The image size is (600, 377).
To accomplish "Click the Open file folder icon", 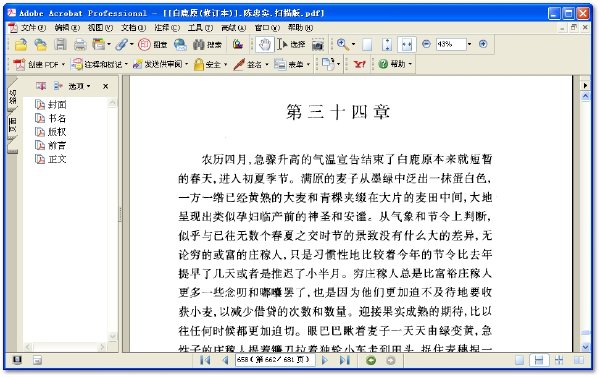I will coord(21,45).
